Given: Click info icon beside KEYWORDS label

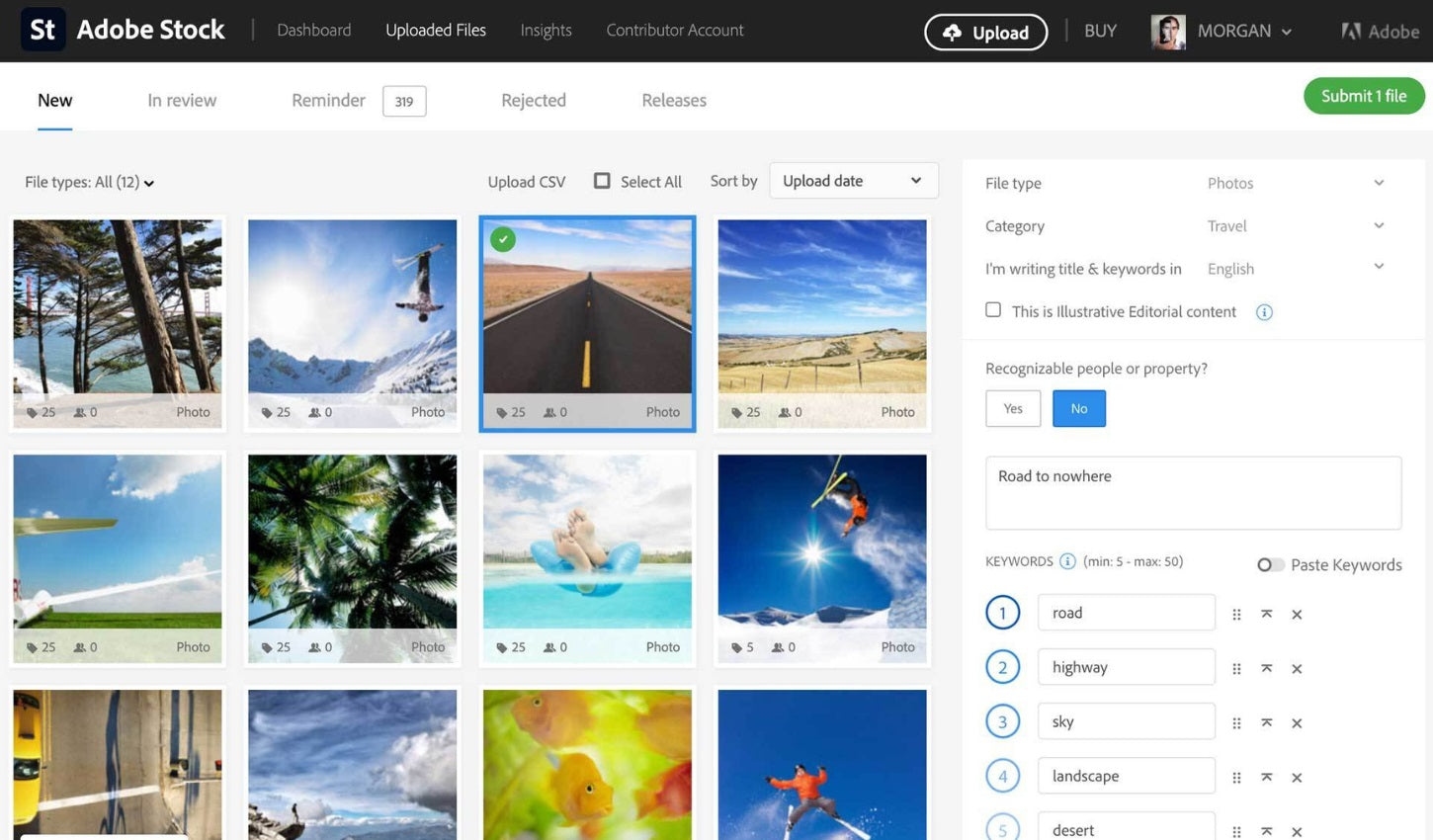Looking at the screenshot, I should pos(1067,561).
